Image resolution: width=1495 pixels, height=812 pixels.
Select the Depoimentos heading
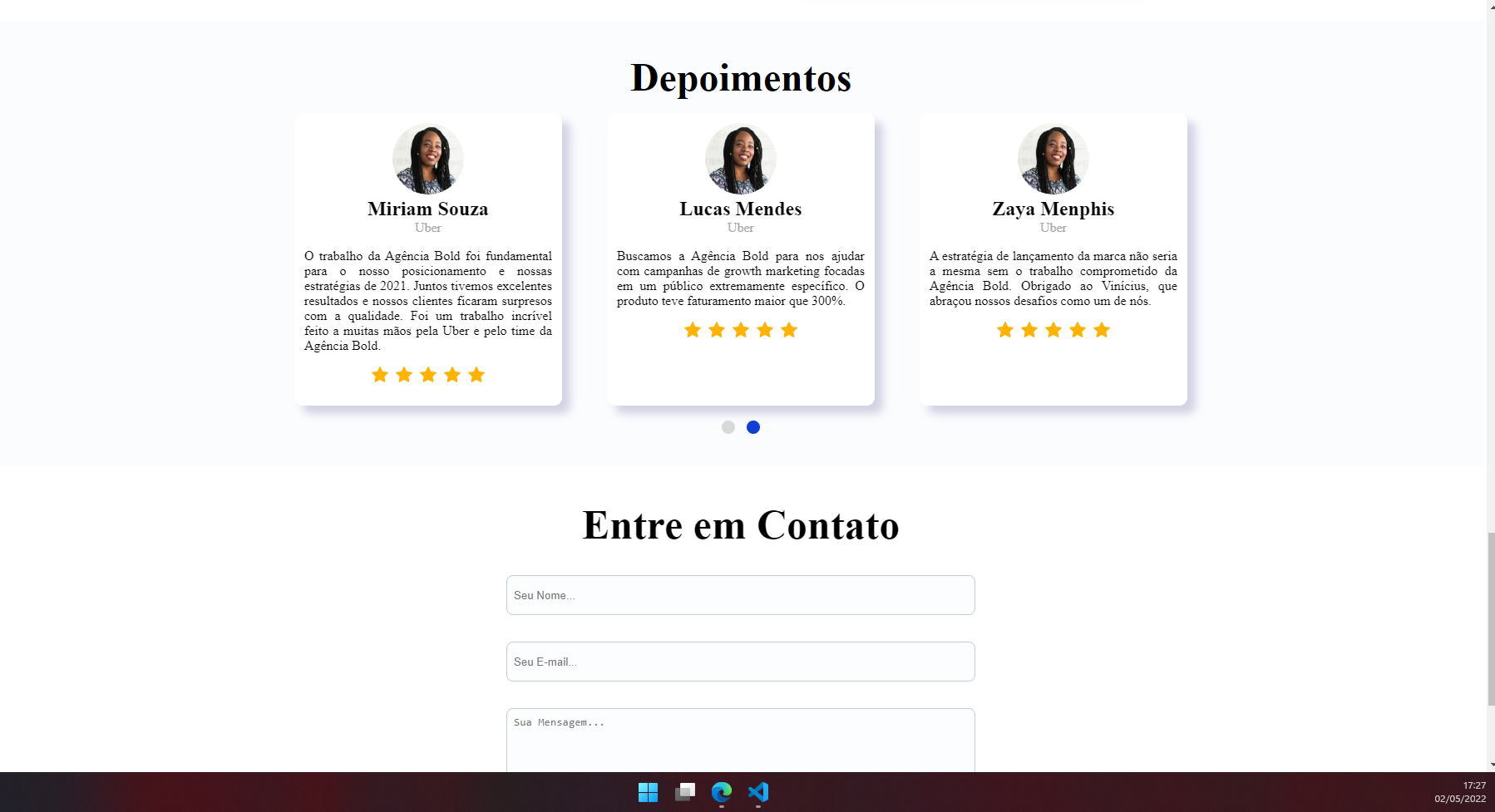click(x=740, y=78)
